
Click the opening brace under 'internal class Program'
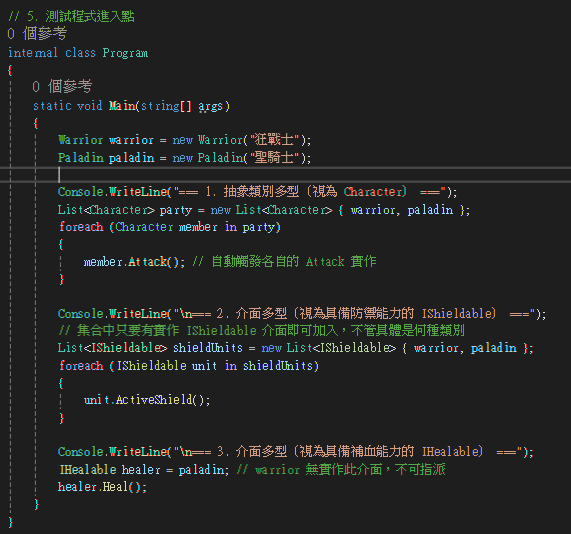10,70
